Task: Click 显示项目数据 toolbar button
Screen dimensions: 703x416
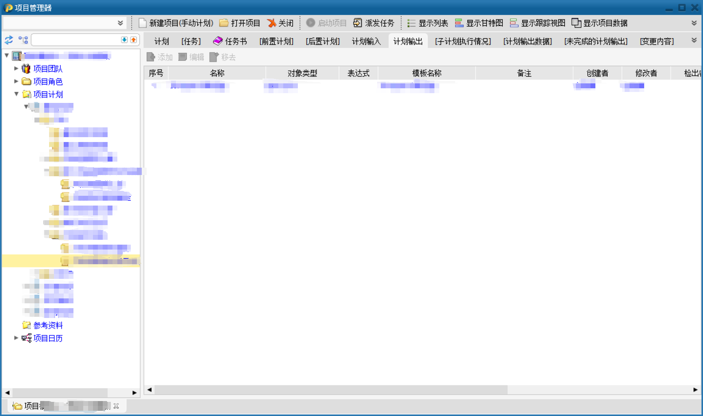Action: pyautogui.click(x=599, y=23)
